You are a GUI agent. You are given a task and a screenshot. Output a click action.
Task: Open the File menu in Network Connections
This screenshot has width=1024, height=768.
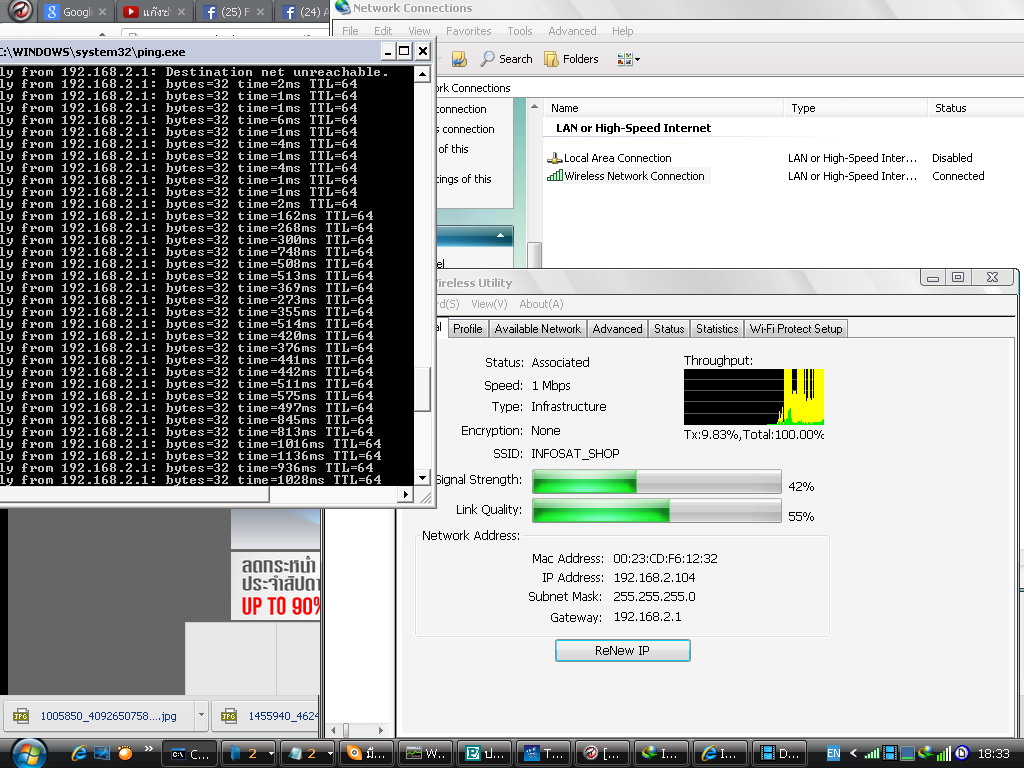coord(350,31)
